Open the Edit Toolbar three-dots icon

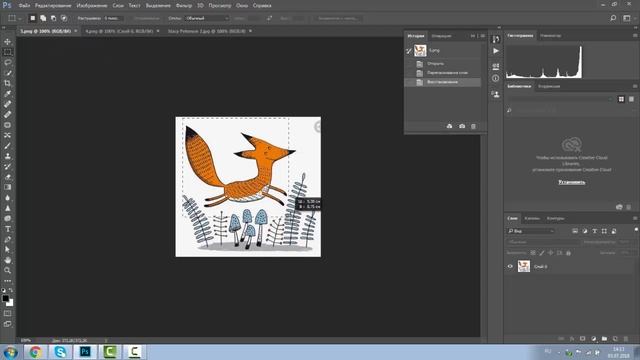[x=7, y=281]
